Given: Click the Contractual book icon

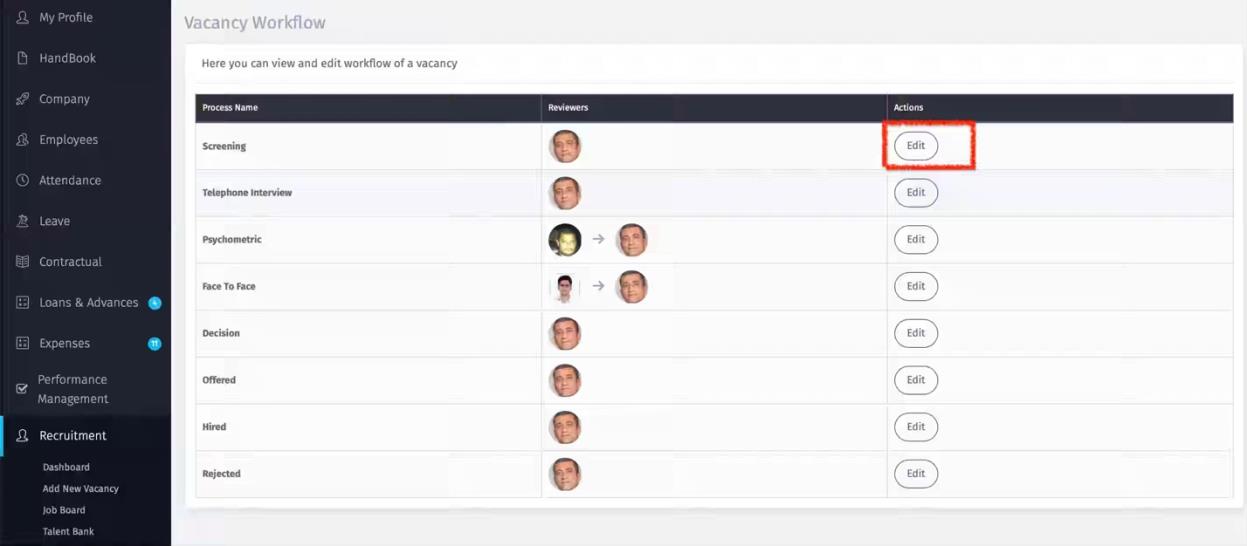Looking at the screenshot, I should click(22, 262).
